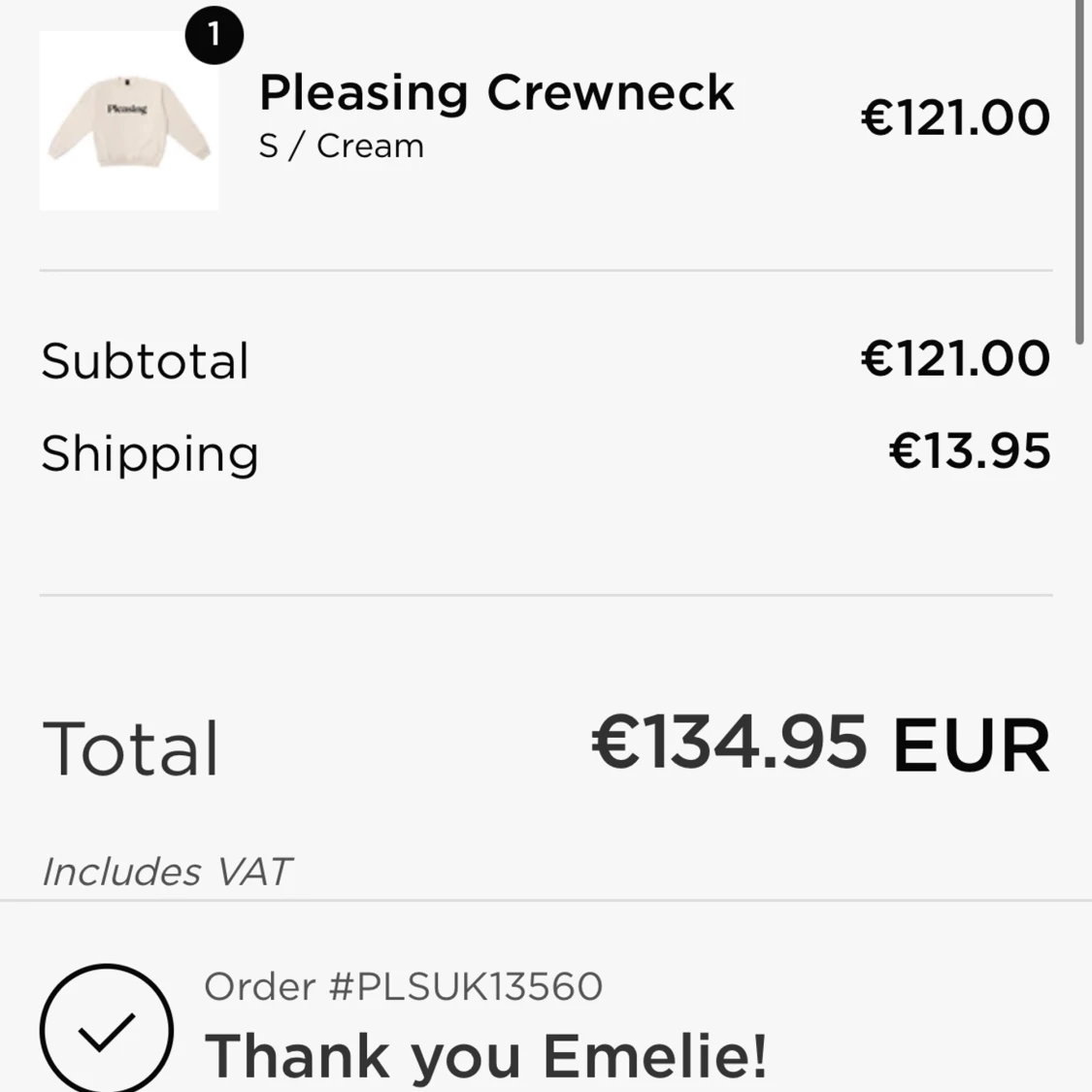
Task: Click the Thank you Emelie heading
Action: pos(485,1057)
